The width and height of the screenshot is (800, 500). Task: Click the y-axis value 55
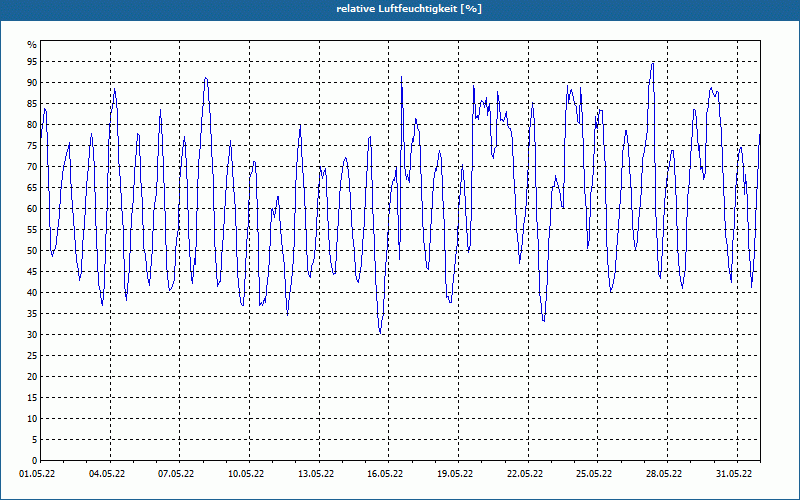tap(32, 230)
